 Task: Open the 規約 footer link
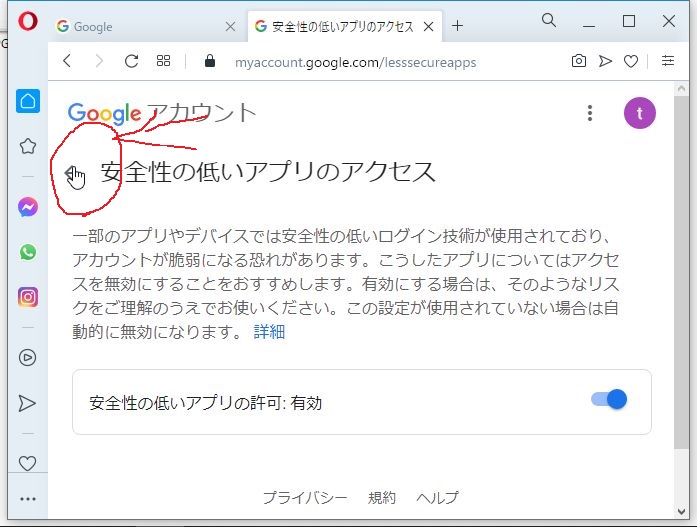382,498
